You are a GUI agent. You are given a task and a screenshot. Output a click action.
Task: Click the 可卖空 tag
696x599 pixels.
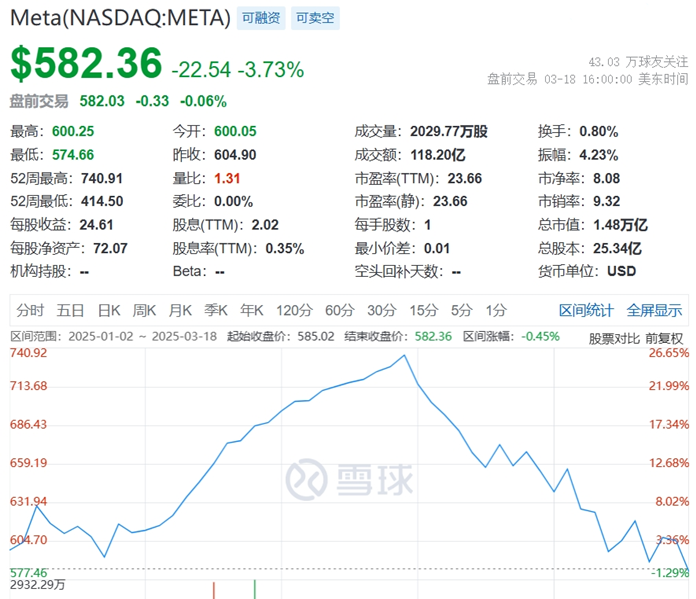click(315, 18)
